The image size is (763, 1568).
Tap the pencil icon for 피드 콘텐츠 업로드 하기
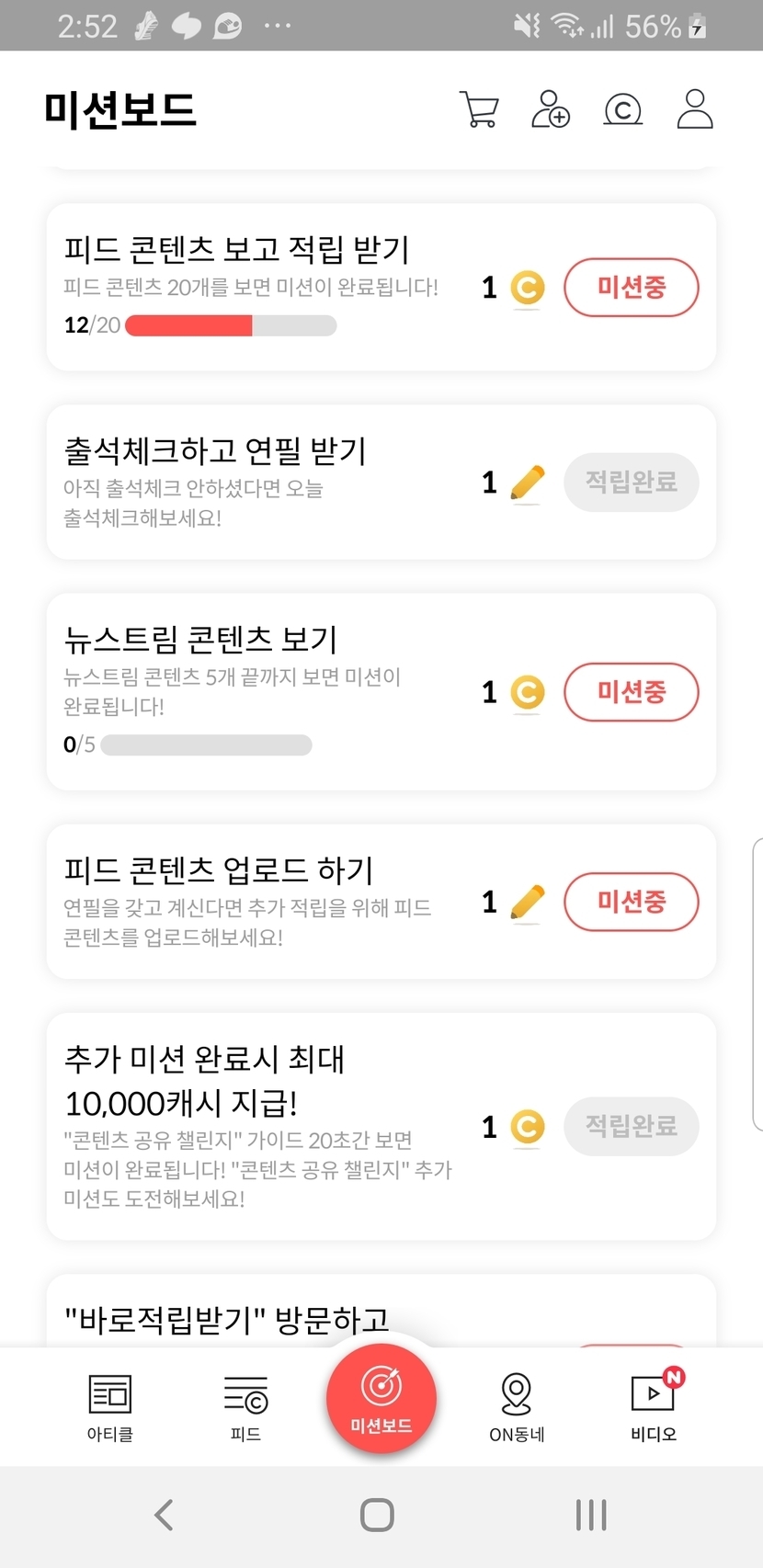tap(527, 902)
